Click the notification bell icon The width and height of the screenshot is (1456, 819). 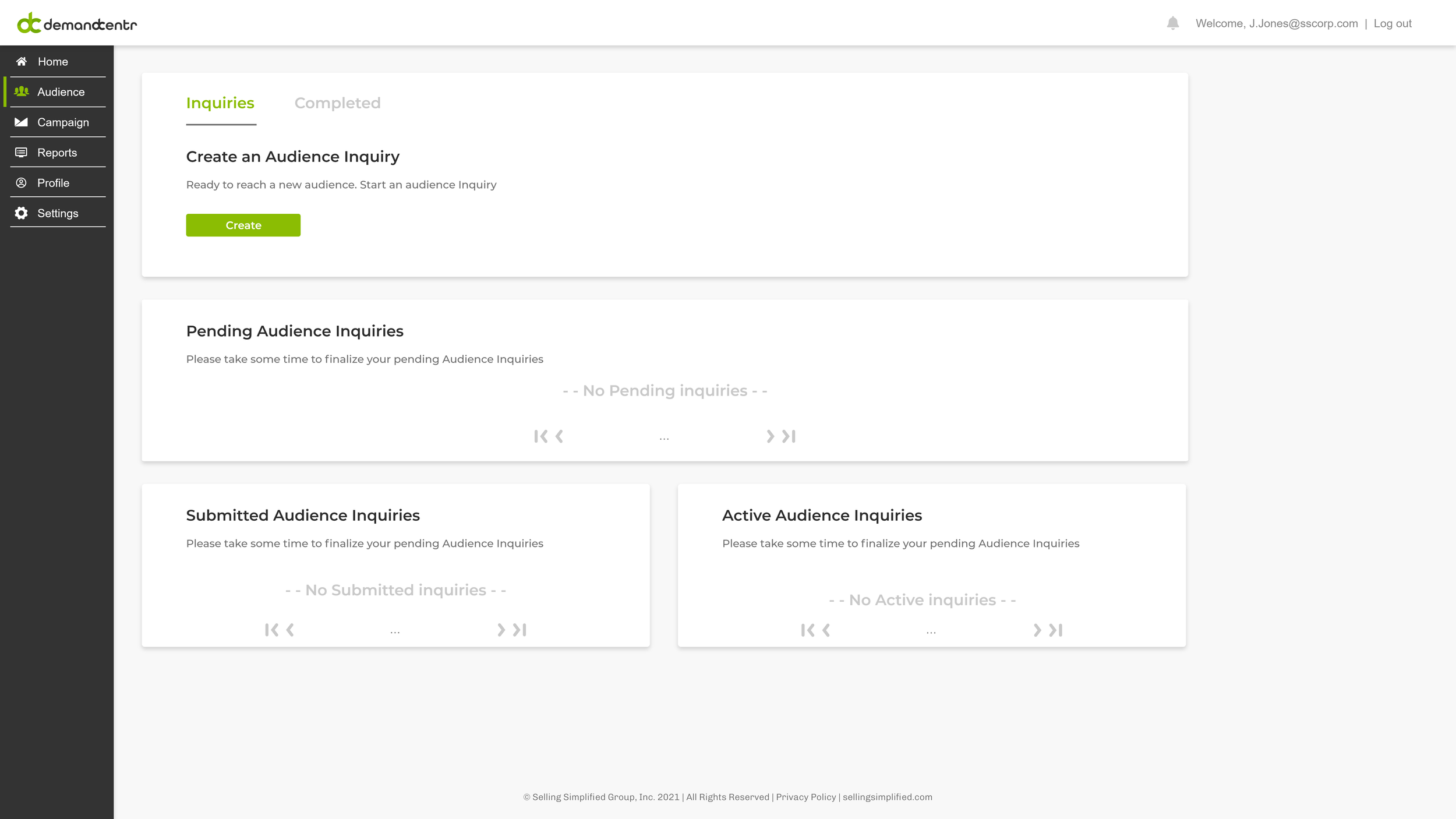tap(1172, 23)
